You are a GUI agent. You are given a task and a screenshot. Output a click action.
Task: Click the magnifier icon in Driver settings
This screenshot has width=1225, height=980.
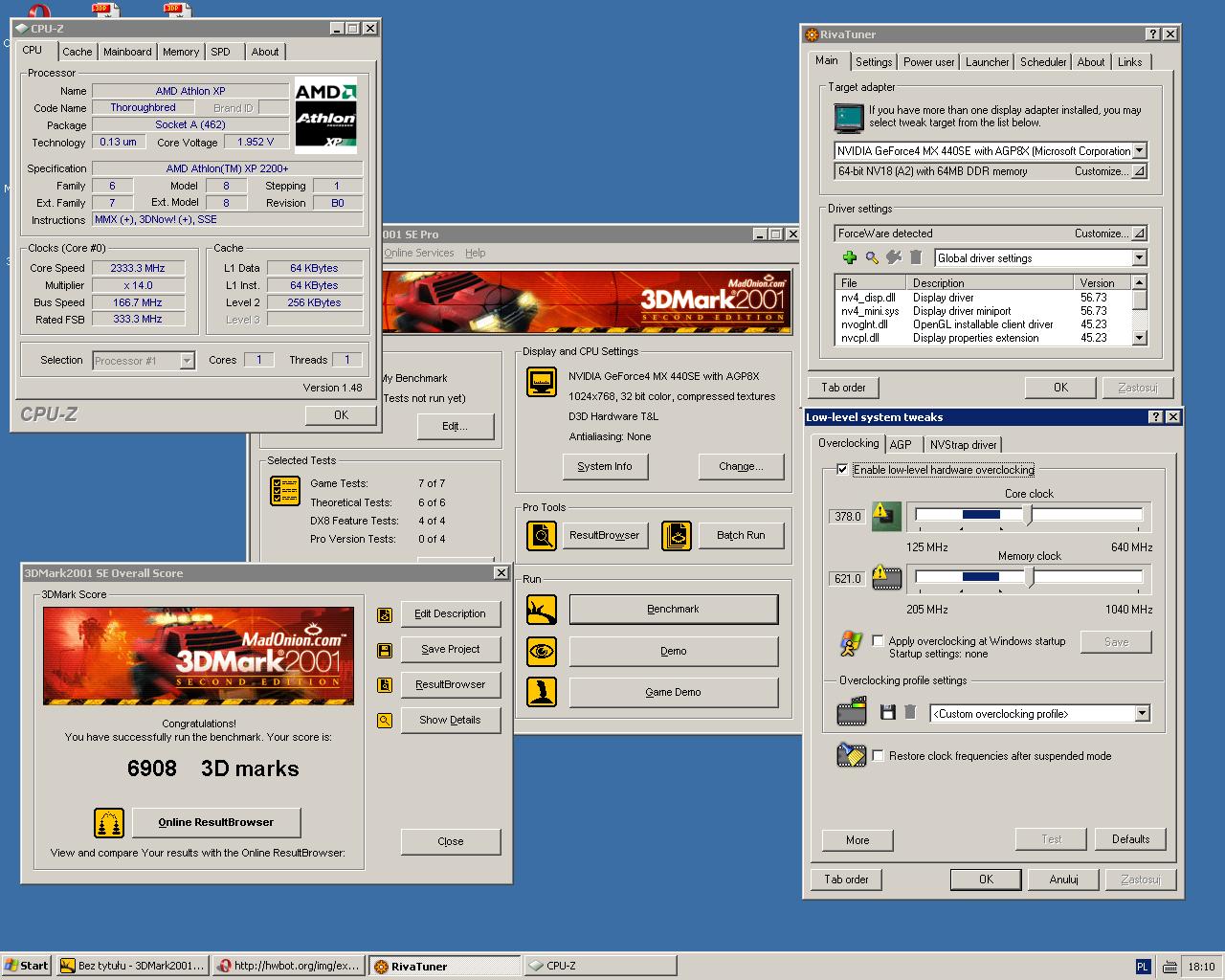click(x=872, y=257)
